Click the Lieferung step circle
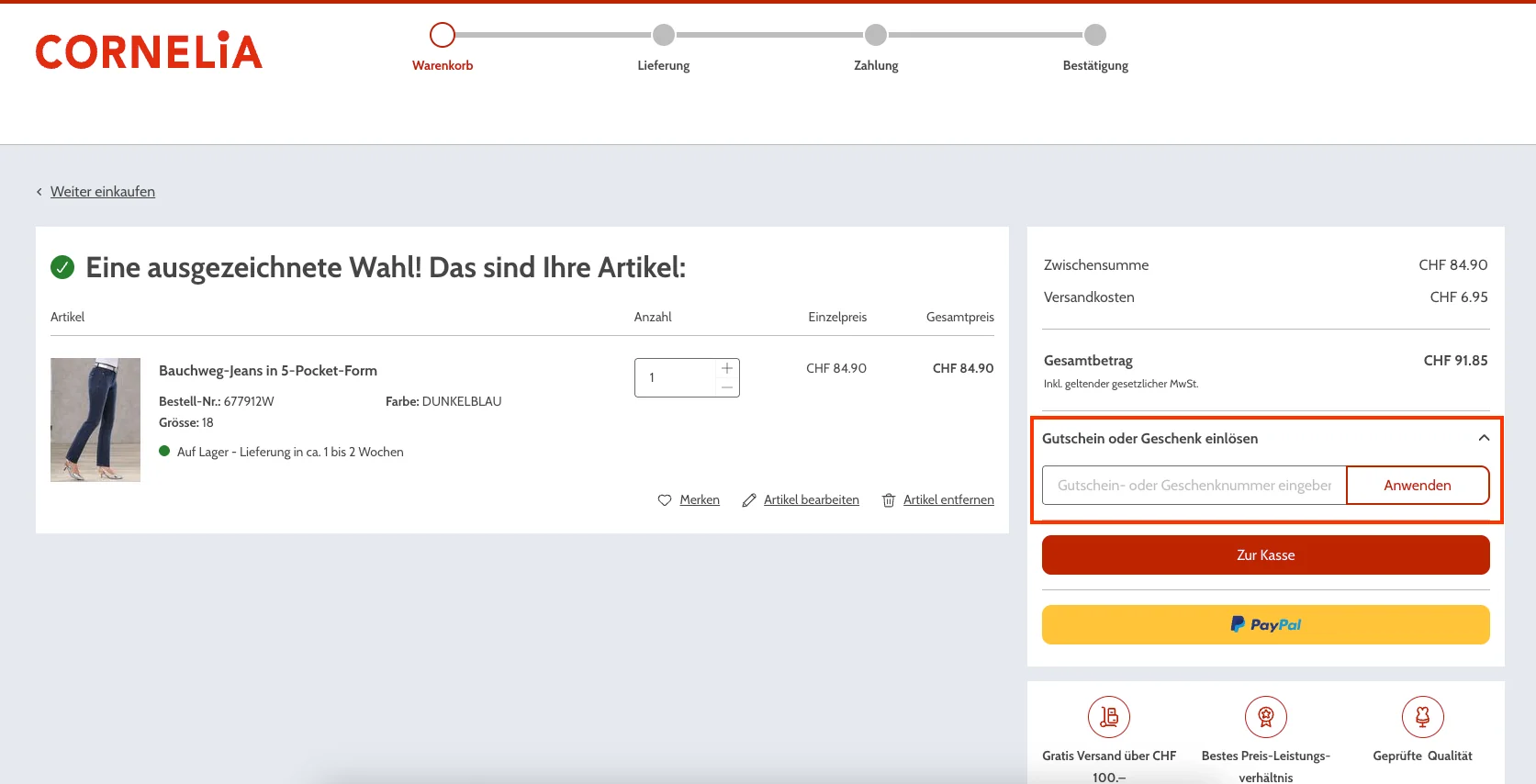The image size is (1536, 784). click(664, 35)
